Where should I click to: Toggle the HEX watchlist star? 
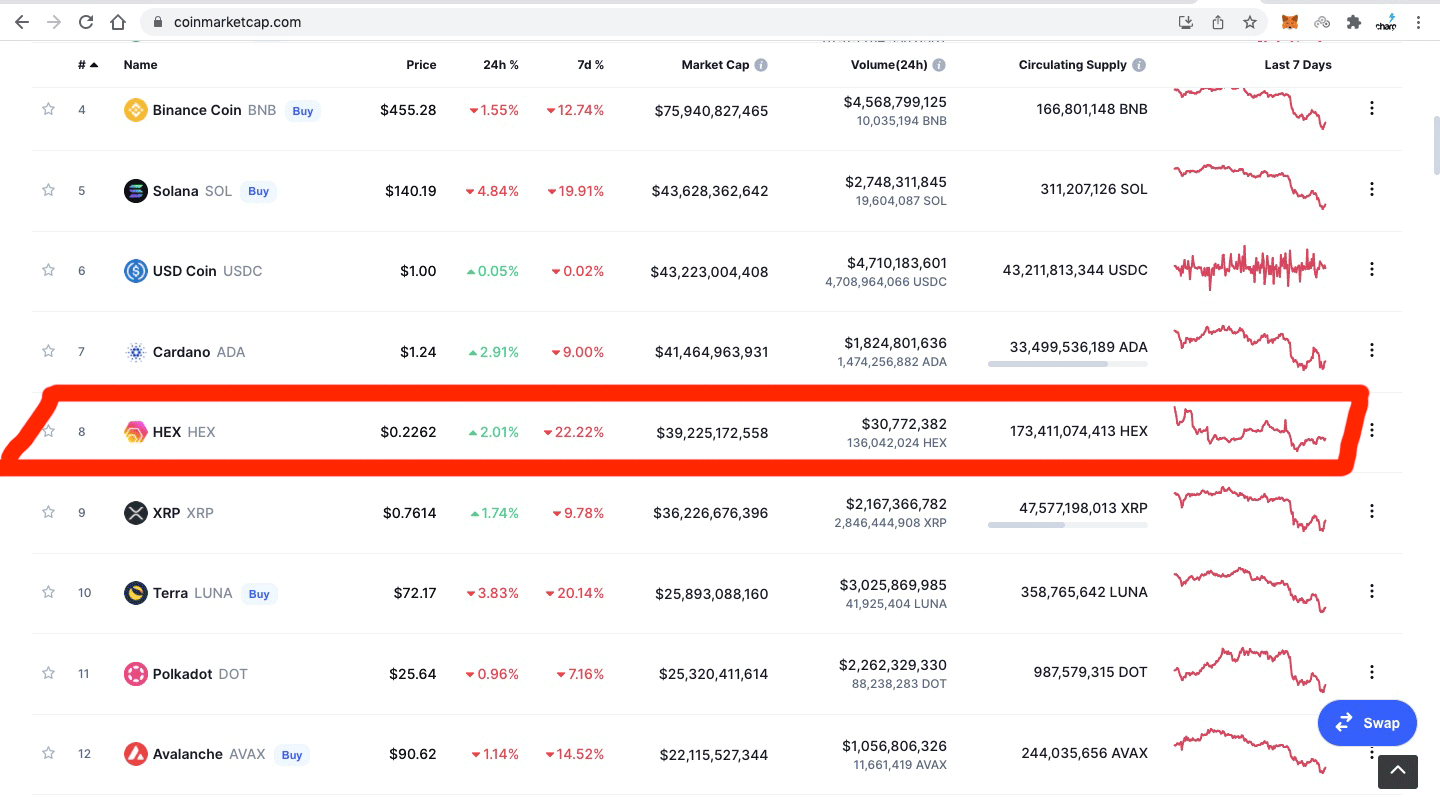click(x=48, y=431)
